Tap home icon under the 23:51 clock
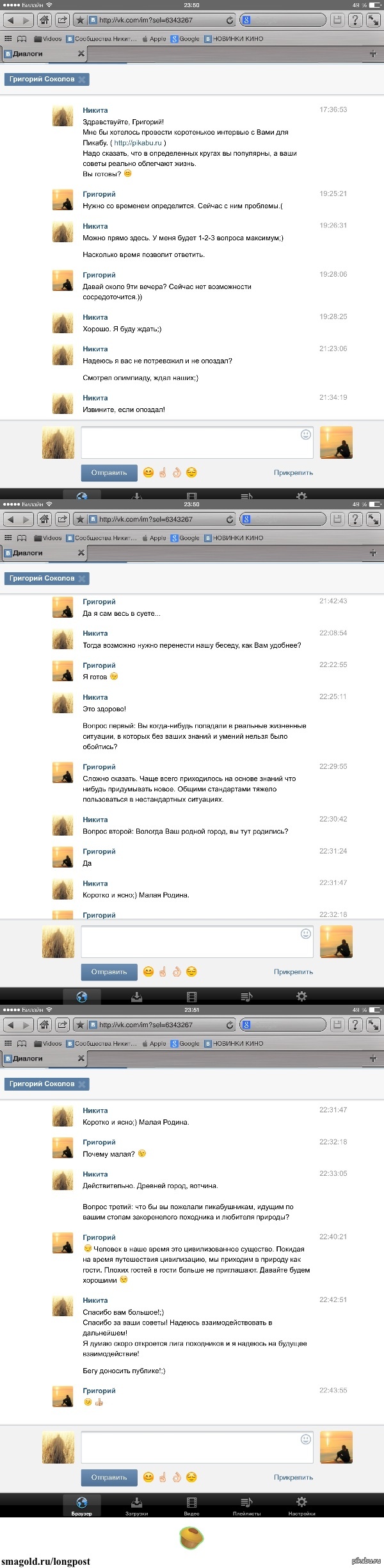This screenshot has width=384, height=1568. coord(44,1025)
